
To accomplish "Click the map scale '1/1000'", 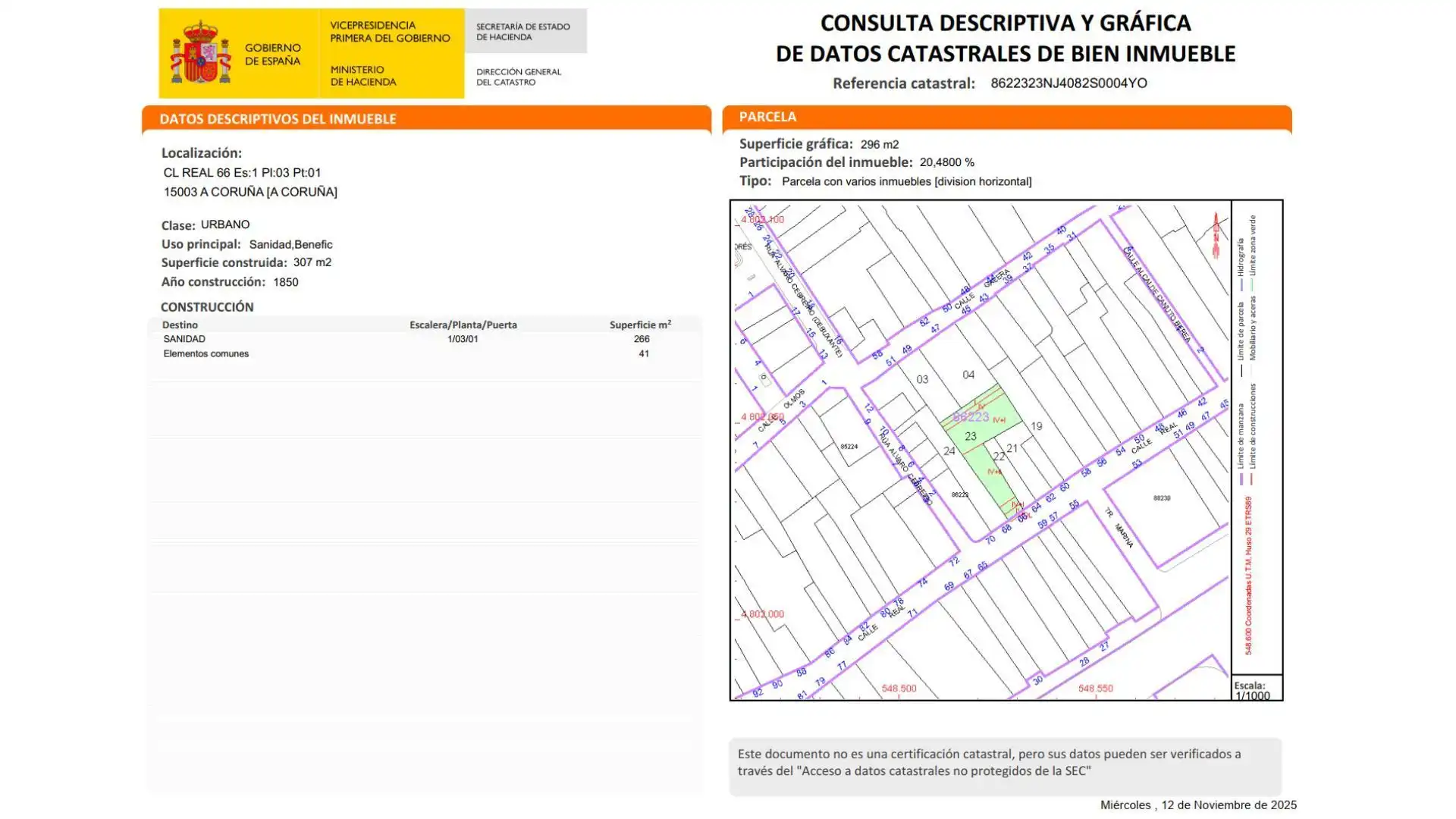I will [x=1253, y=696].
